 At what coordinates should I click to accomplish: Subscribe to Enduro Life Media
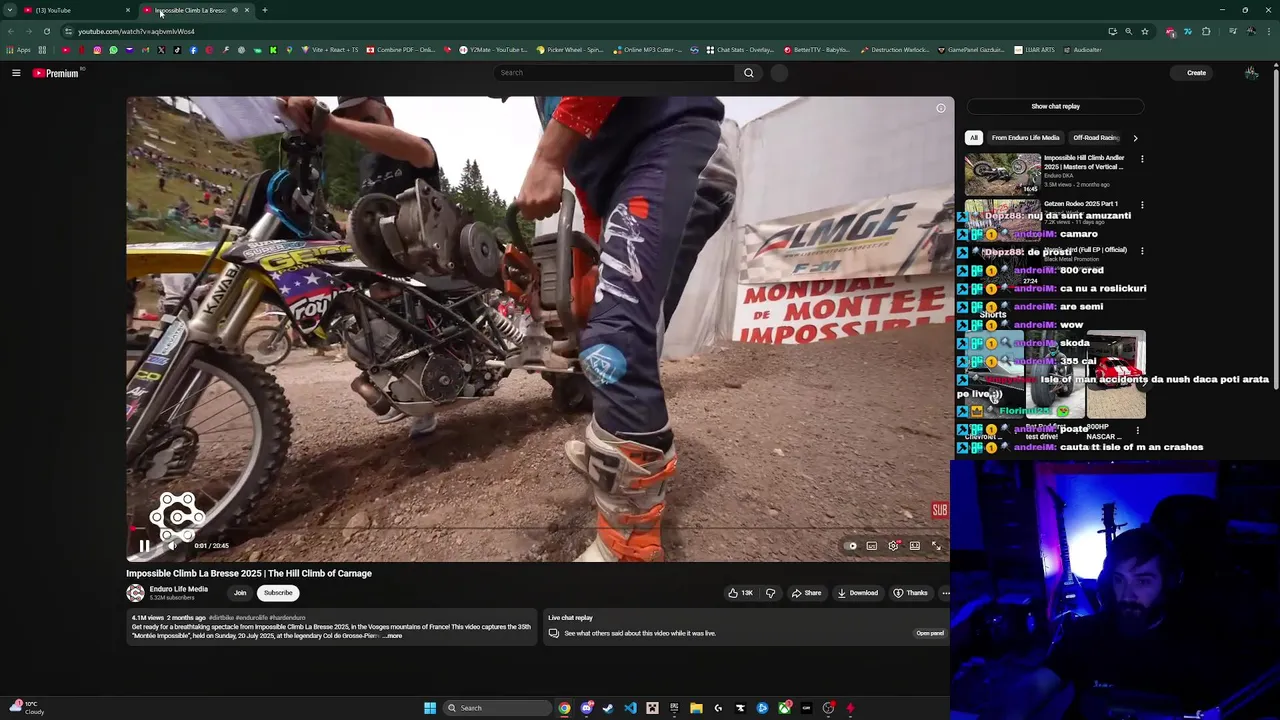click(x=278, y=593)
